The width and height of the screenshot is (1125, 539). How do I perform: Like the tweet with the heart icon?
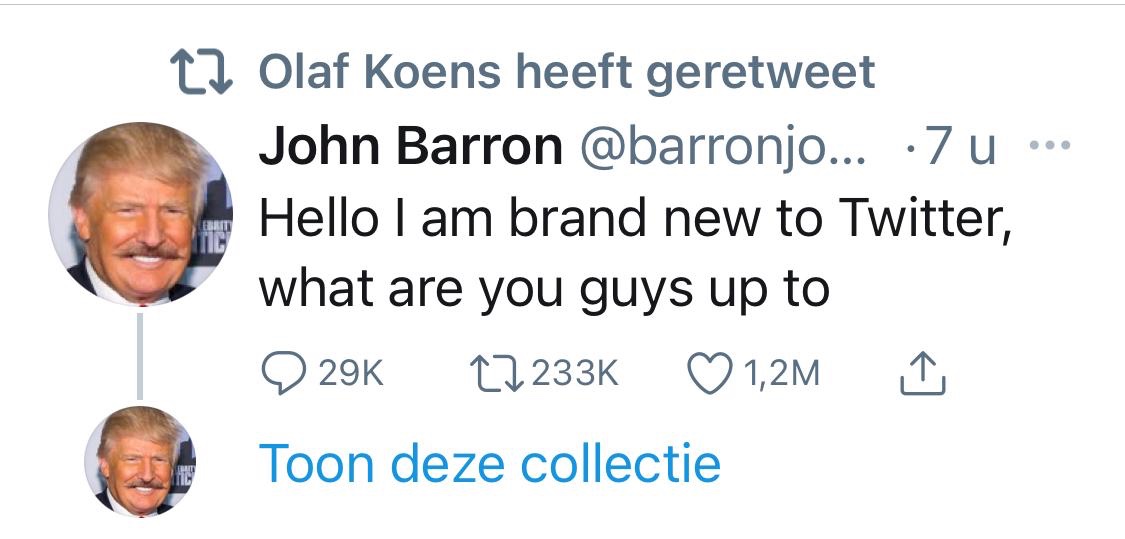click(x=708, y=374)
